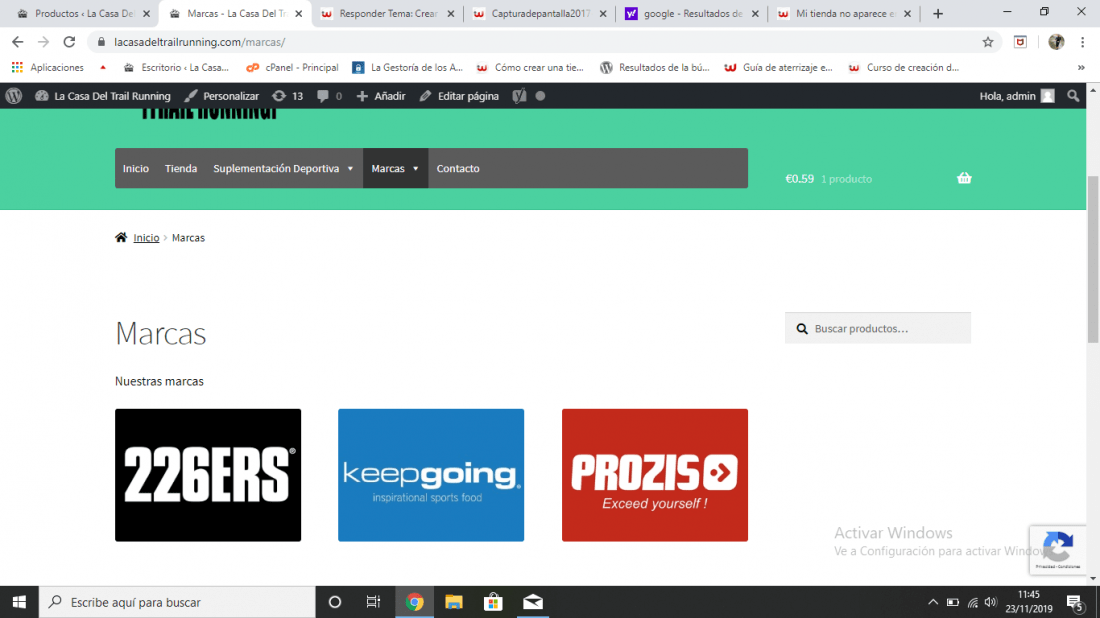Open the Aplicaciones apps grid bookmark
The height and width of the screenshot is (618, 1100).
(x=48, y=67)
